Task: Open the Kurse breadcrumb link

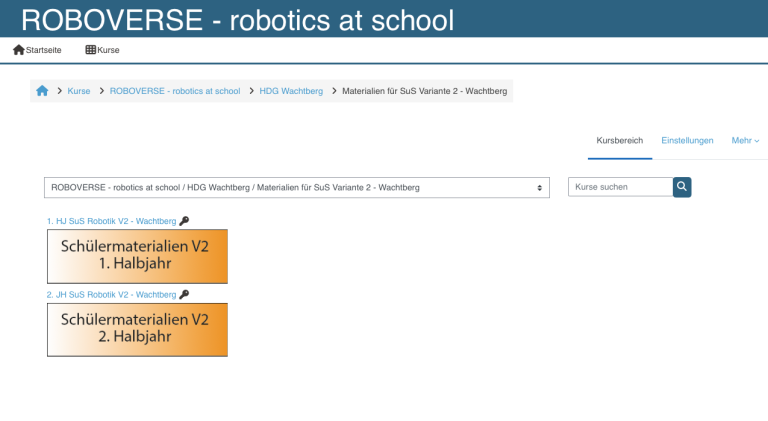Action: [x=79, y=91]
